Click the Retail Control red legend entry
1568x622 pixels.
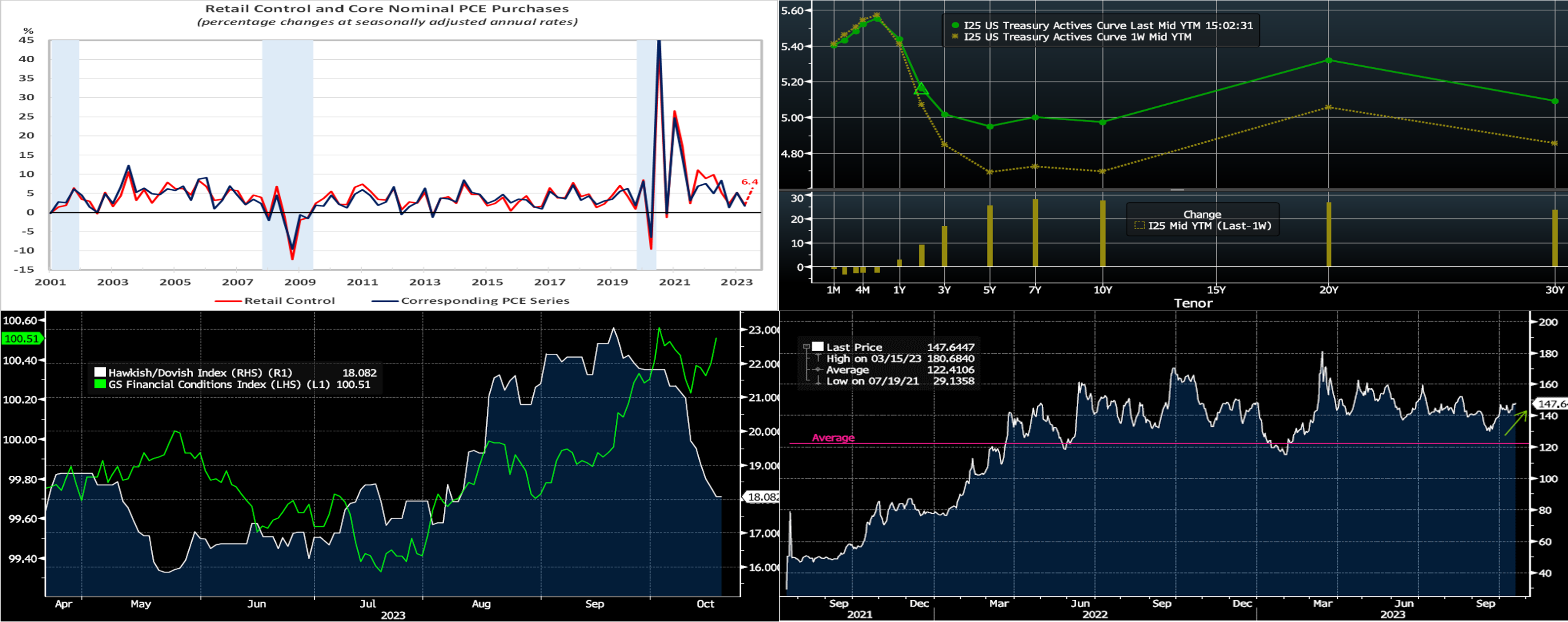275,301
